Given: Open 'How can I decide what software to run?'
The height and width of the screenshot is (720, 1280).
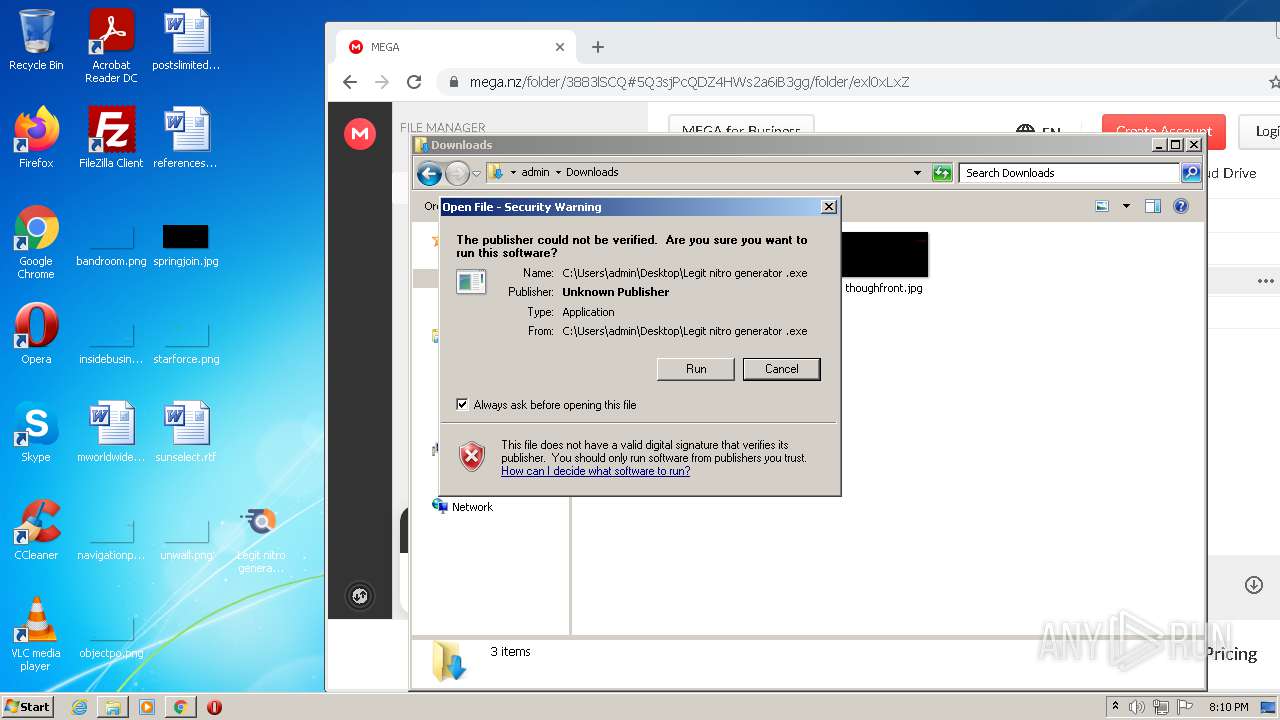Looking at the screenshot, I should click(x=595, y=471).
